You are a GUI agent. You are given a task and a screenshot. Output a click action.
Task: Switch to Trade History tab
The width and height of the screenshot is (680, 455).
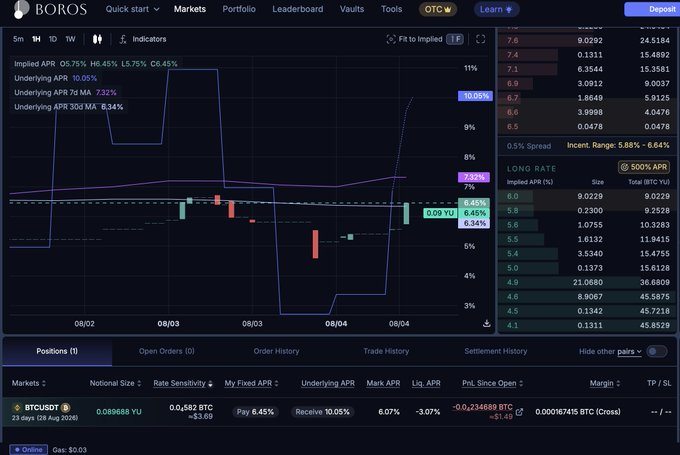386,351
